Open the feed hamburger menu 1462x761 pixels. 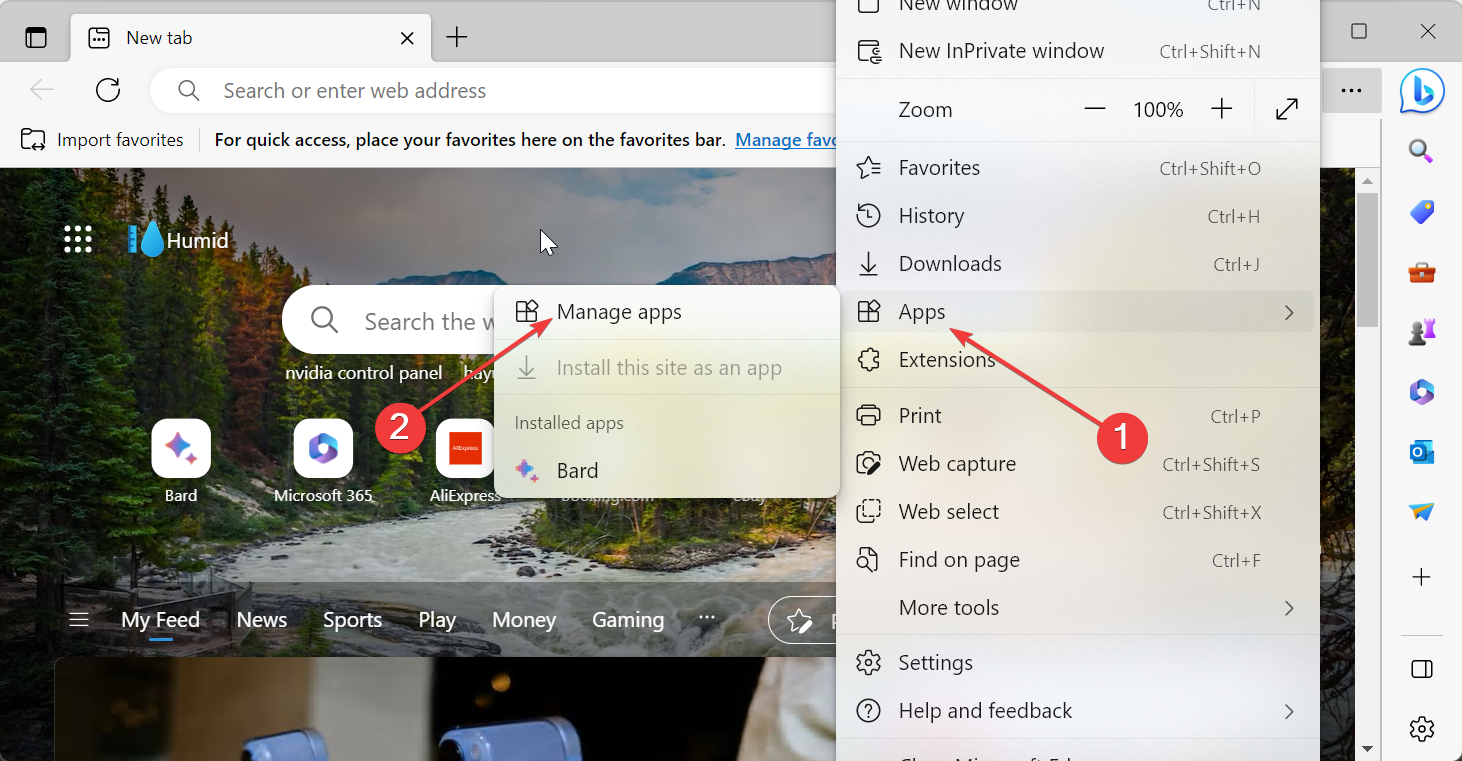tap(79, 620)
